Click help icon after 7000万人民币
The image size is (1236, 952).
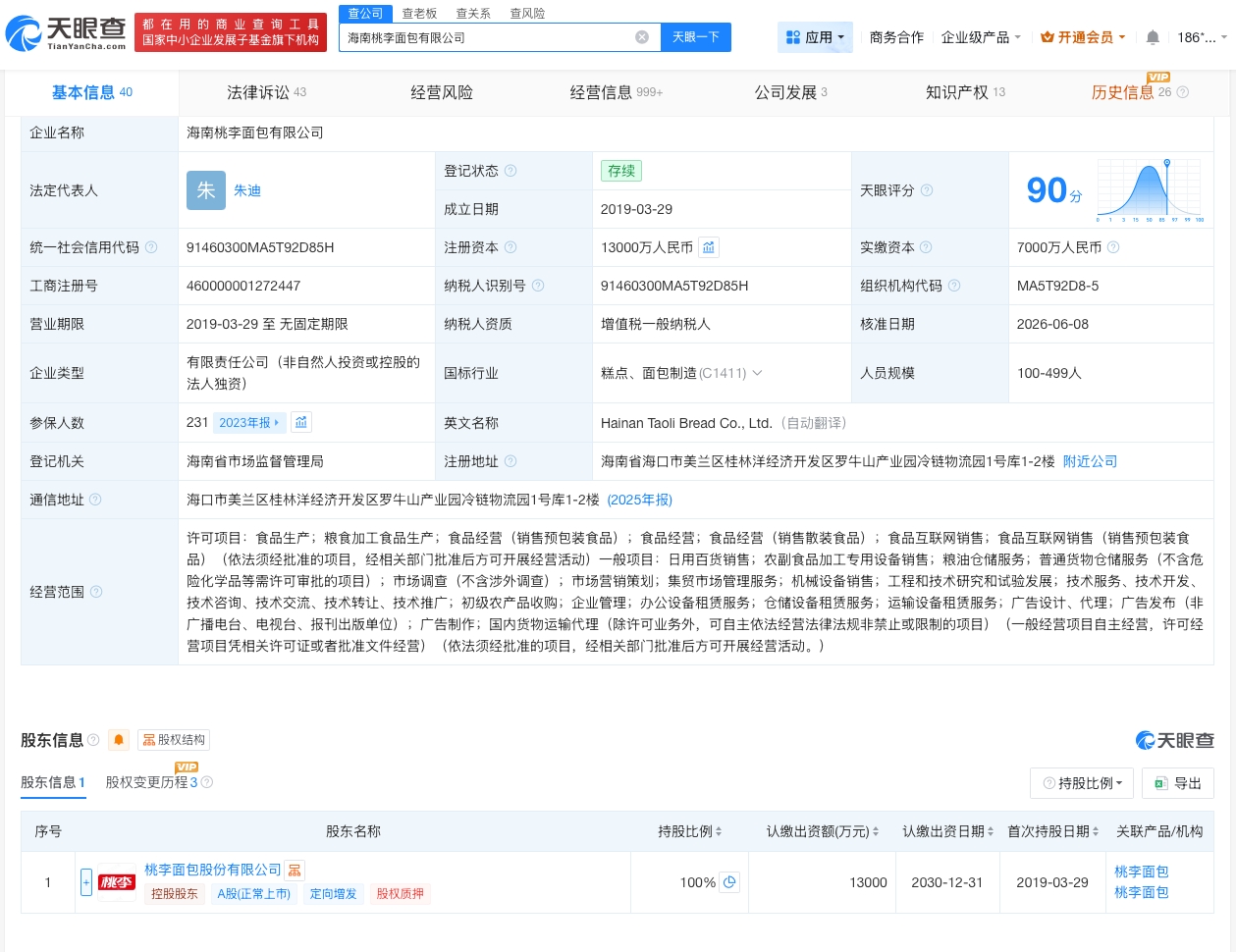pyautogui.click(x=1113, y=247)
